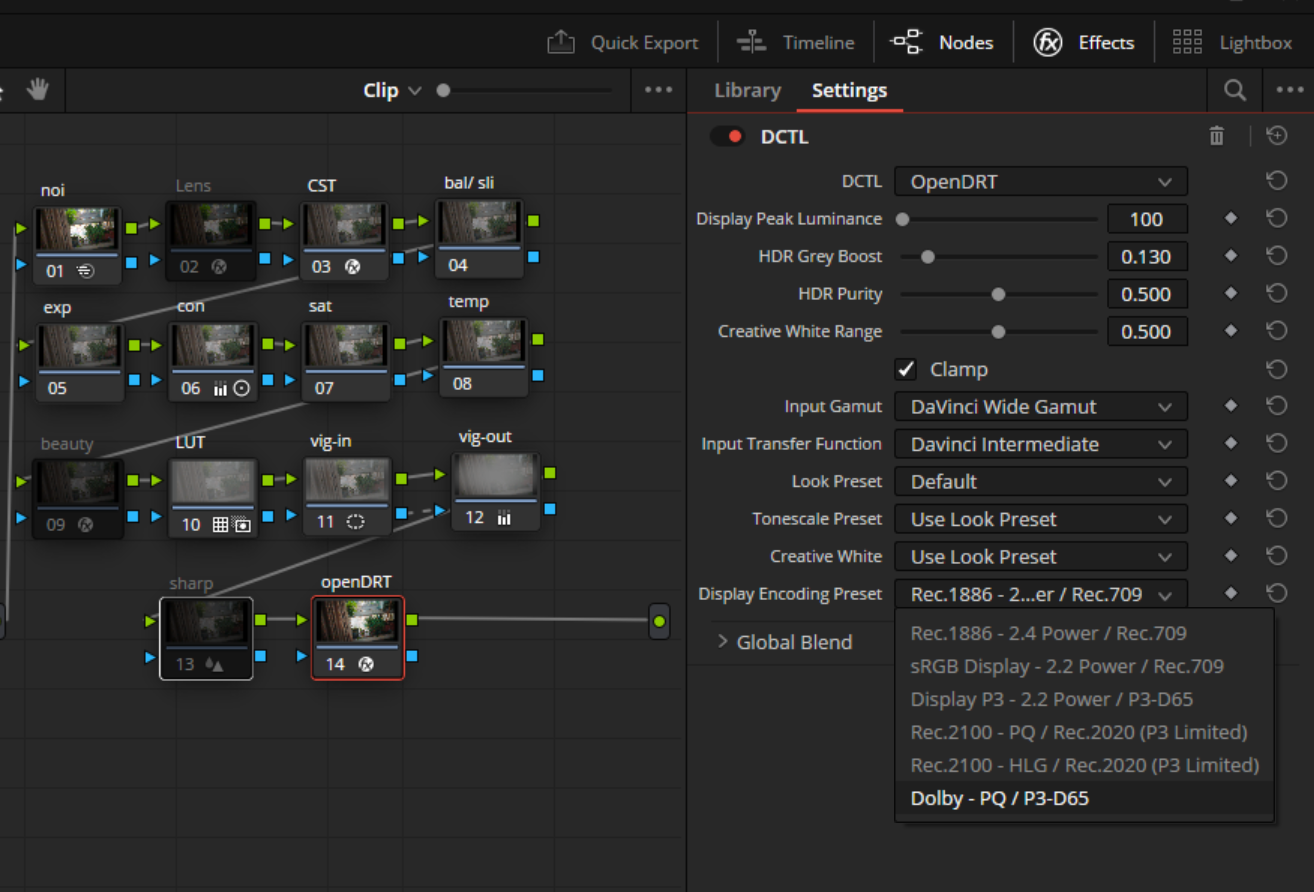This screenshot has width=1314, height=892.
Task: Toggle the DCTL effect enable switch
Action: click(x=727, y=137)
